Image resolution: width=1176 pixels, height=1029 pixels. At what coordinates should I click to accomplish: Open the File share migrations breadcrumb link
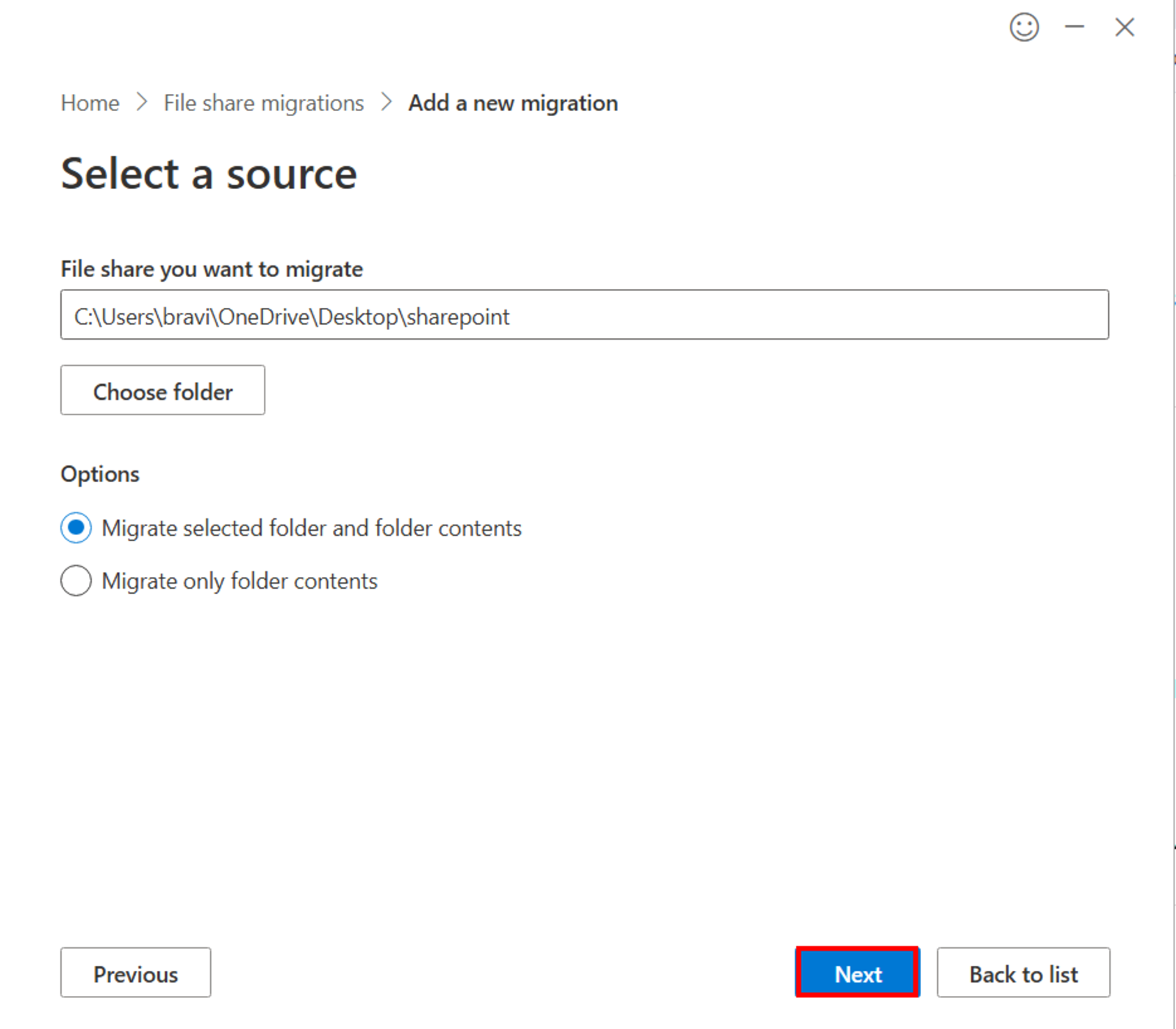pos(263,103)
